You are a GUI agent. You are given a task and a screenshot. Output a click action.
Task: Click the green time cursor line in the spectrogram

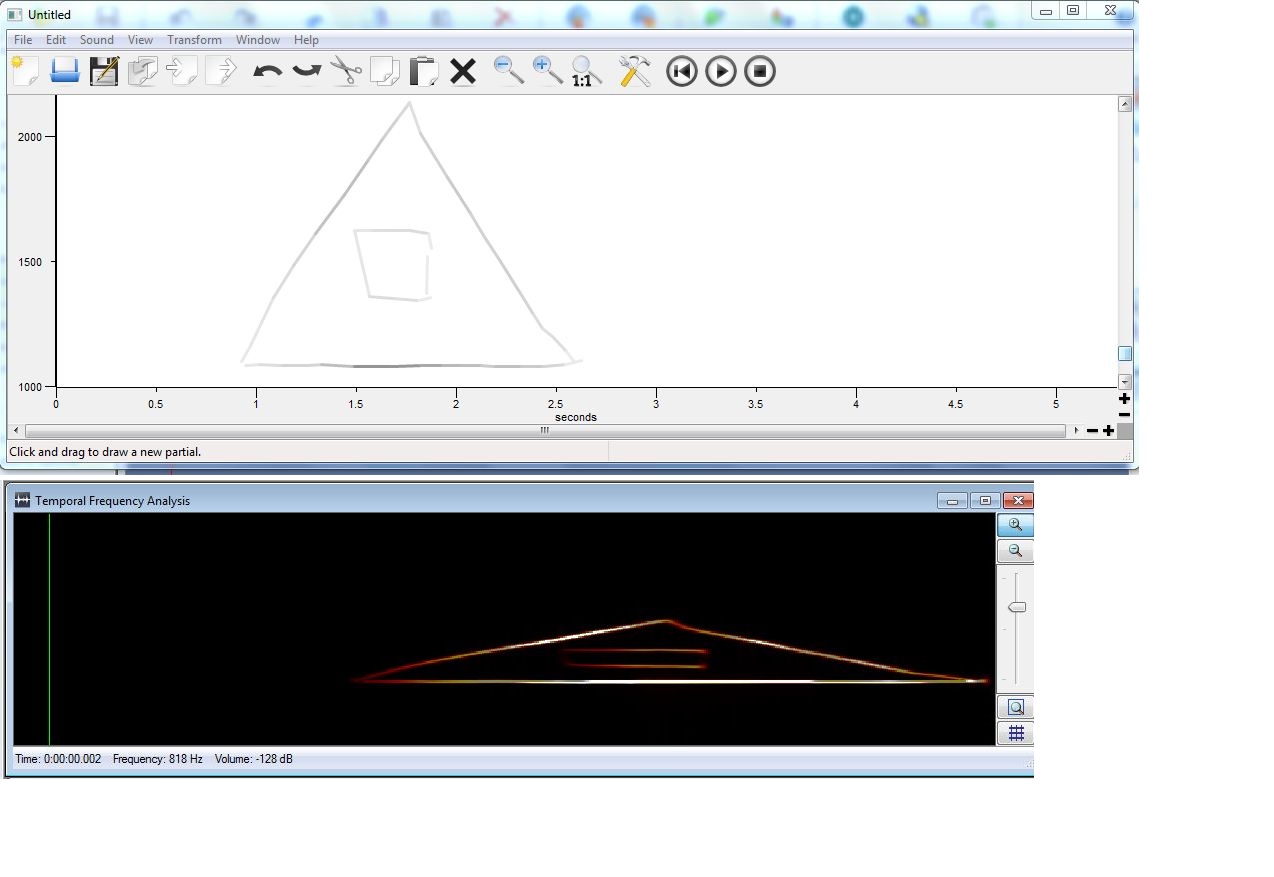pyautogui.click(x=49, y=629)
